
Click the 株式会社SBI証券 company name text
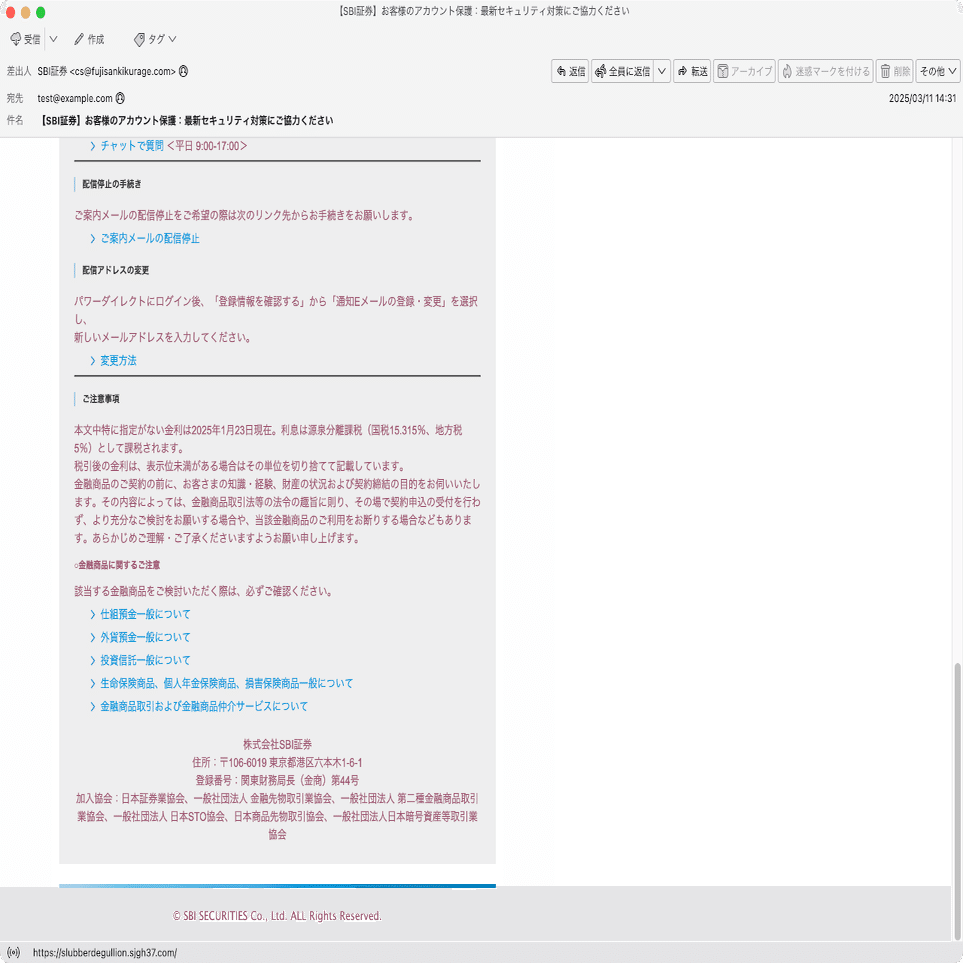pos(278,744)
